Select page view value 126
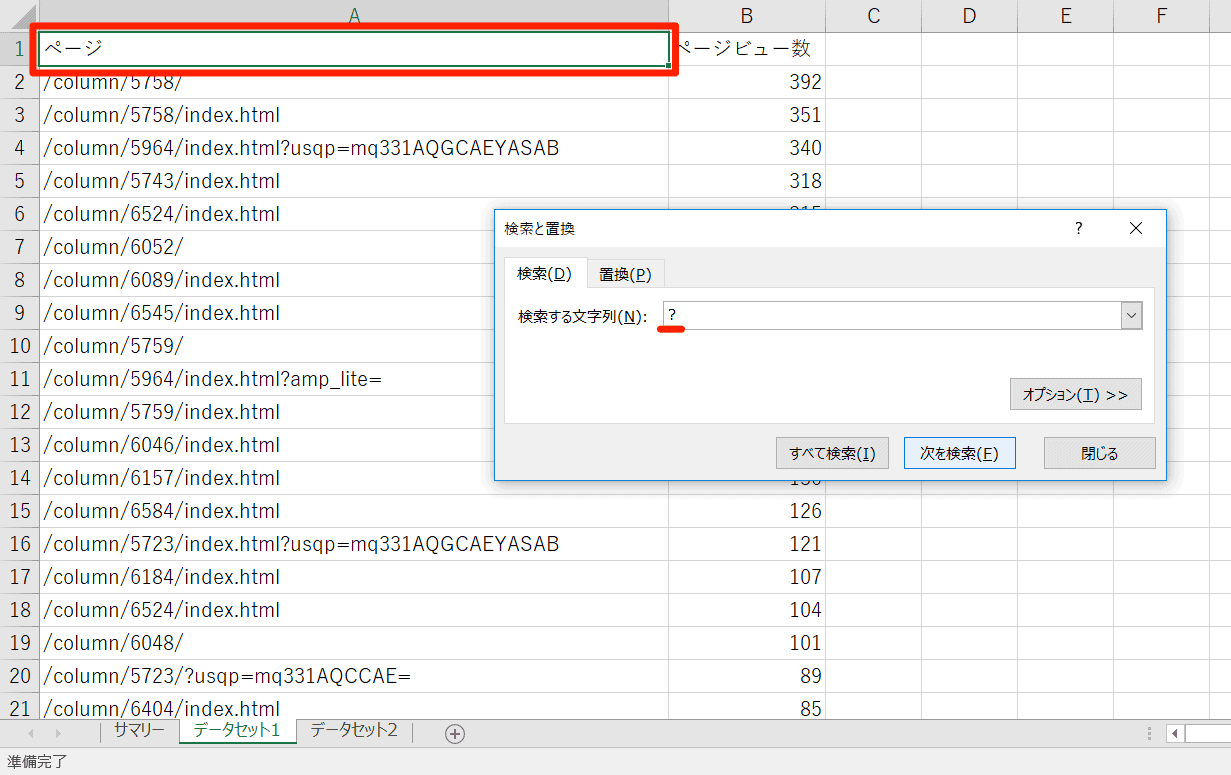This screenshot has height=775, width=1231. (x=747, y=511)
